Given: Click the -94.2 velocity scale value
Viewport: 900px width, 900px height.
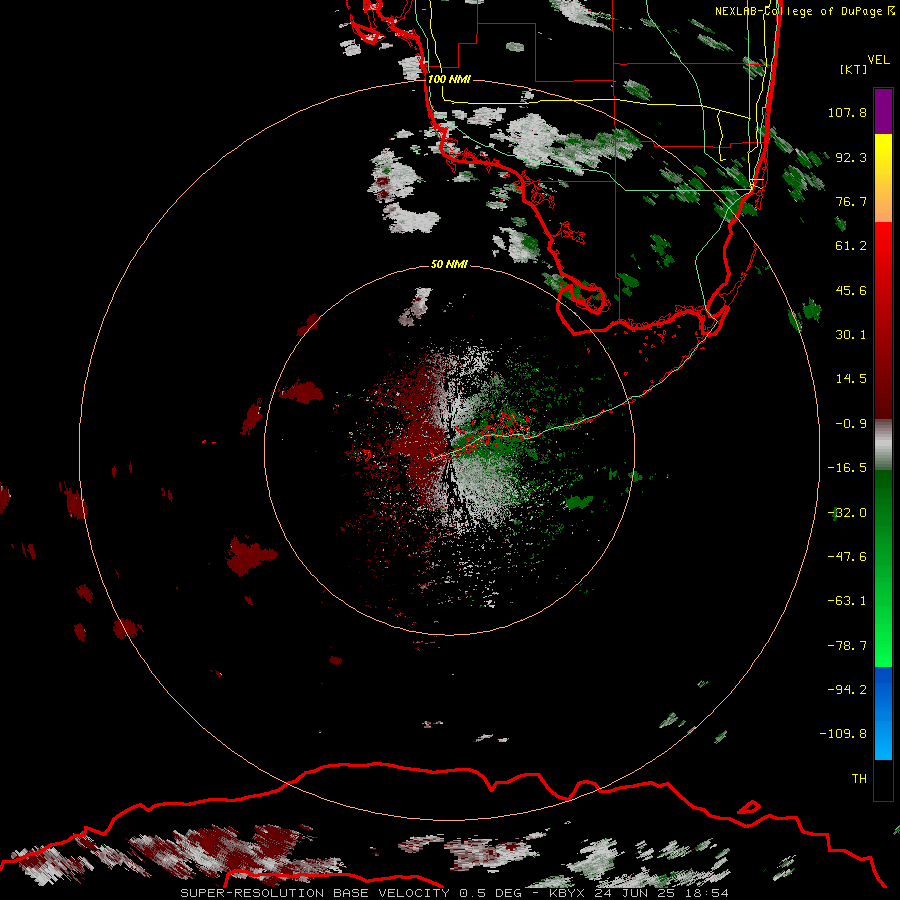Looking at the screenshot, I should point(847,689).
